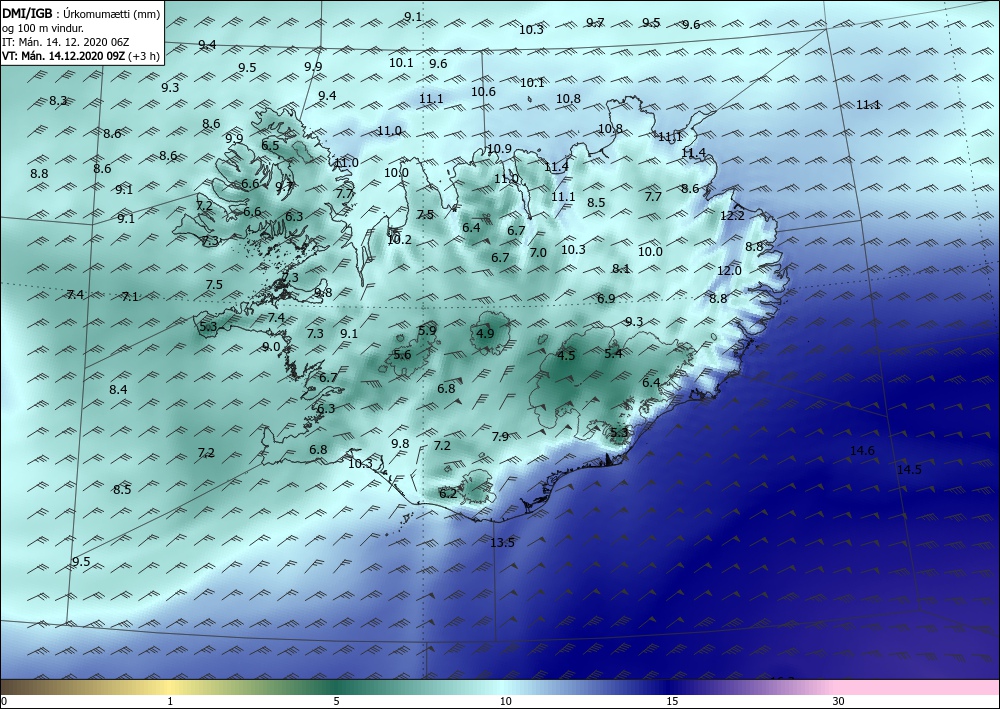Click the "IT: Mán. 14. 12. 2020 06Z" line
Screen dimensions: 1000x709
point(66,41)
